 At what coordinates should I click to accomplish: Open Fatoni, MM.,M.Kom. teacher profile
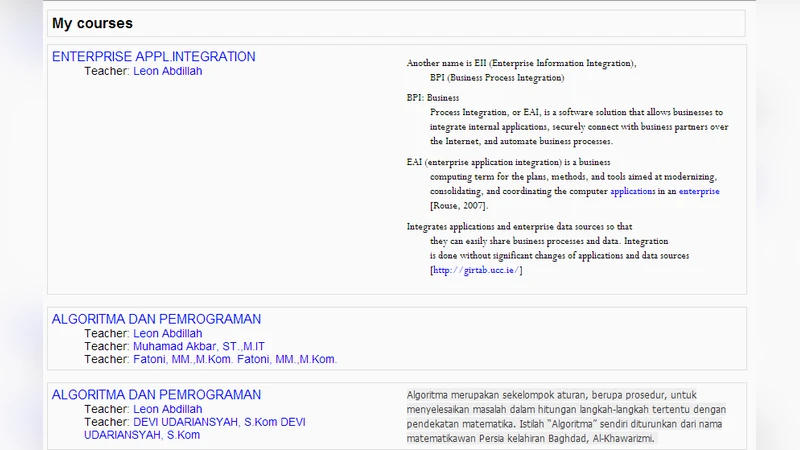[235, 360]
